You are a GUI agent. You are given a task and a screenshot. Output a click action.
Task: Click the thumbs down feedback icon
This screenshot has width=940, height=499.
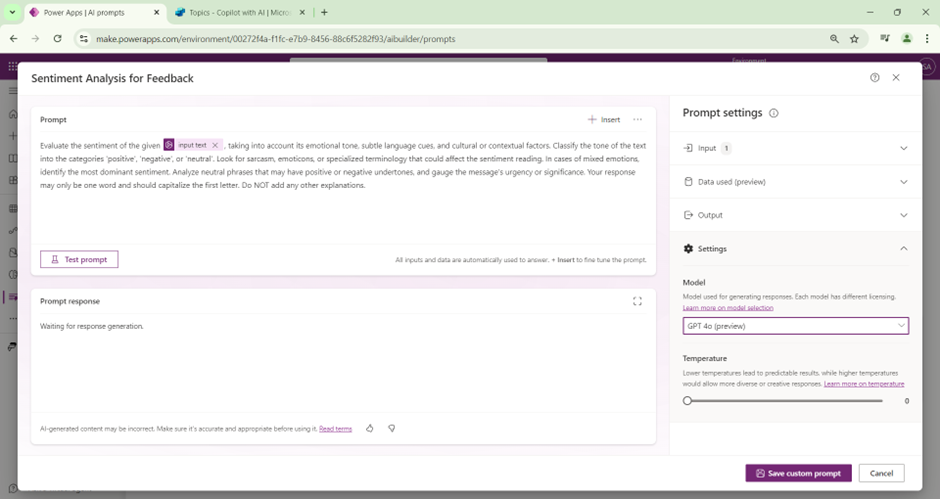[x=392, y=428]
